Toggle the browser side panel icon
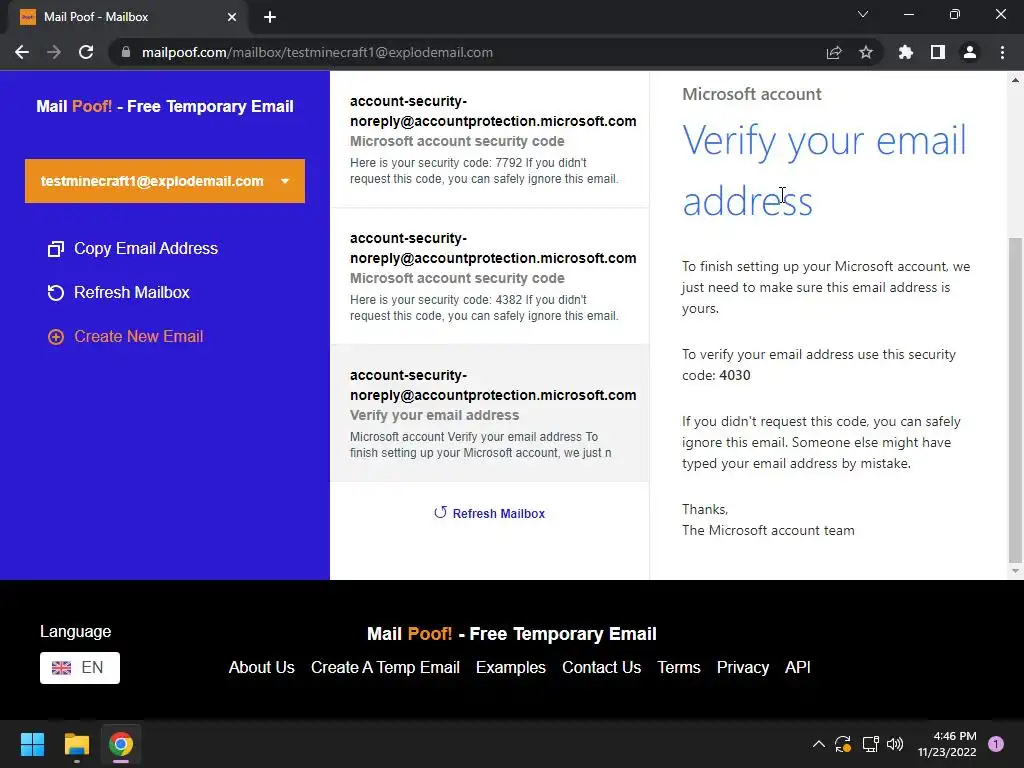 938,52
